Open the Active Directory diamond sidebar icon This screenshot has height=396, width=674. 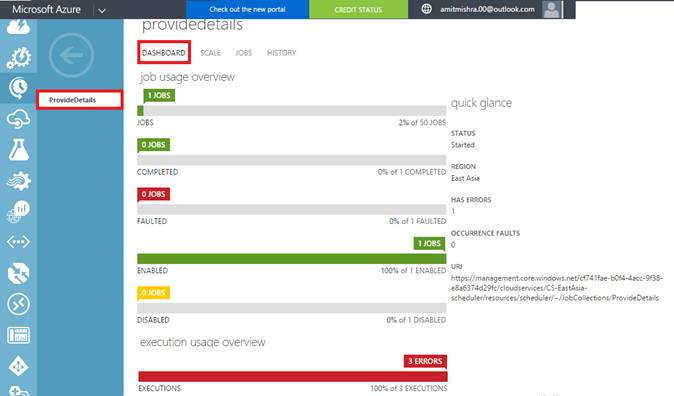18,366
